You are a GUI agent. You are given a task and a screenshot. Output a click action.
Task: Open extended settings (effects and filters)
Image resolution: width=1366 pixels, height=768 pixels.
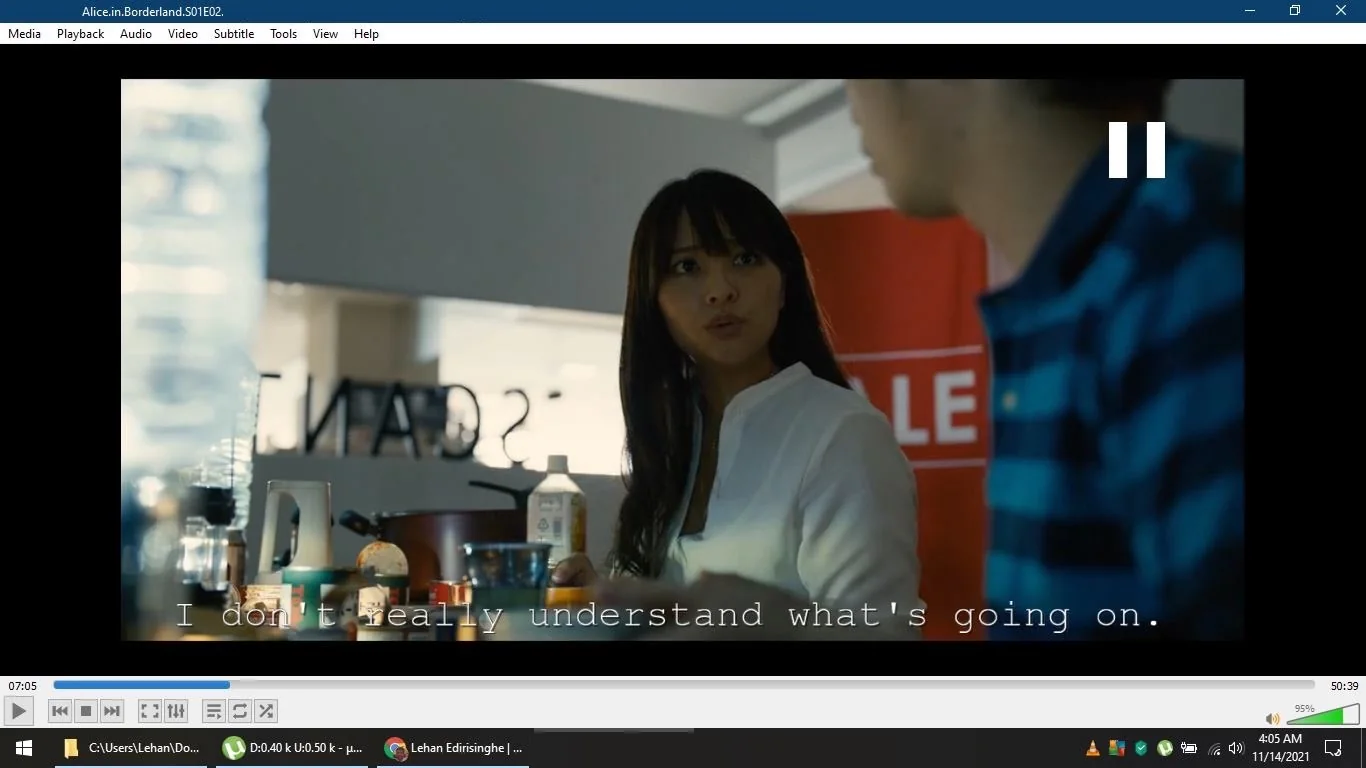pos(176,711)
